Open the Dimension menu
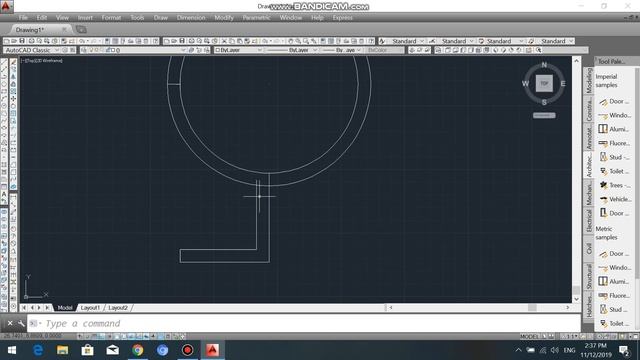Viewport: 640px width, 360px height. coord(191,18)
